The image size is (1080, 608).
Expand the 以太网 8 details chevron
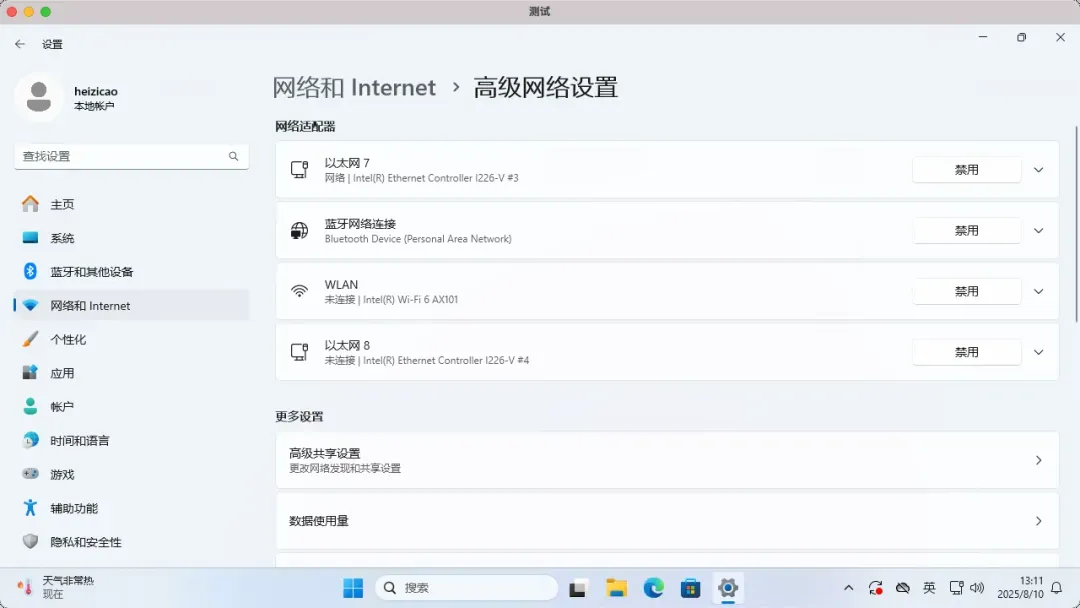[x=1038, y=352]
